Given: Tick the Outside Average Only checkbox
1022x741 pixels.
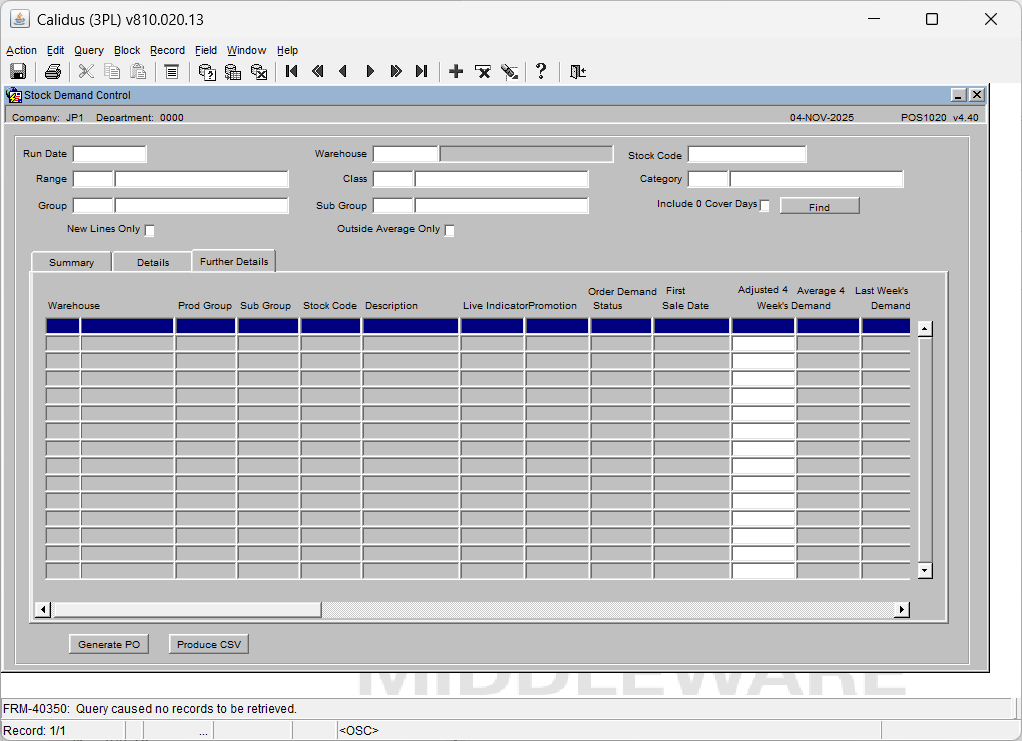Looking at the screenshot, I should tap(449, 231).
